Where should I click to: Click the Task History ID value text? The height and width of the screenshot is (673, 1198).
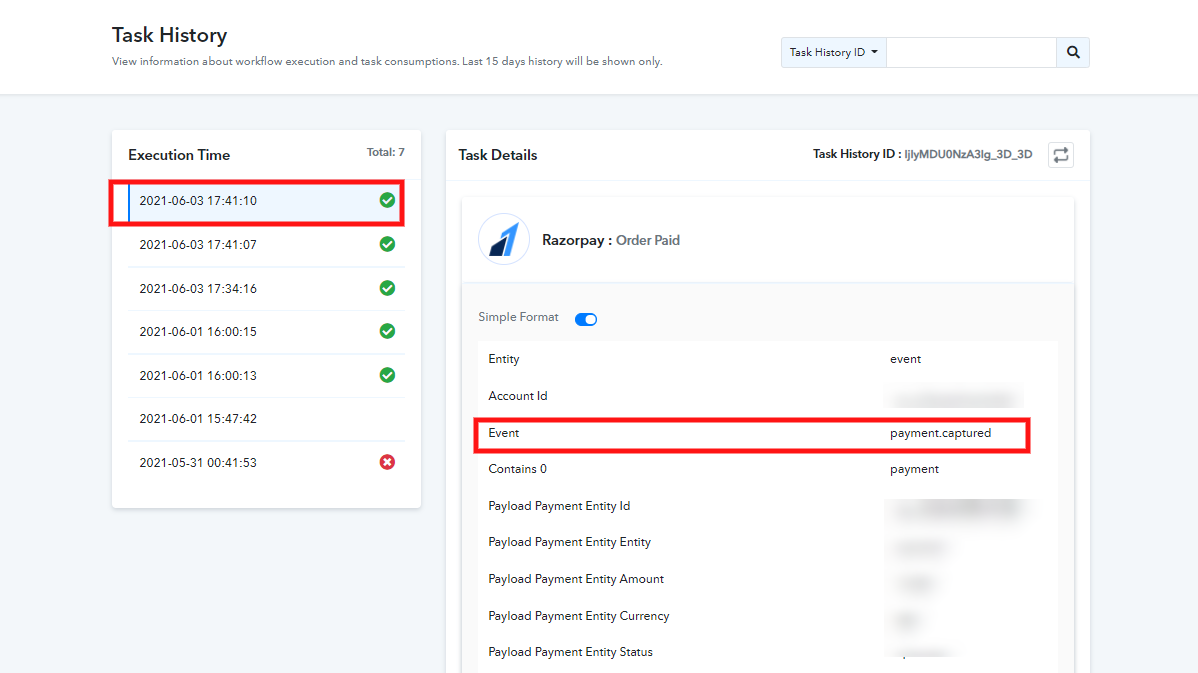[x=968, y=154]
